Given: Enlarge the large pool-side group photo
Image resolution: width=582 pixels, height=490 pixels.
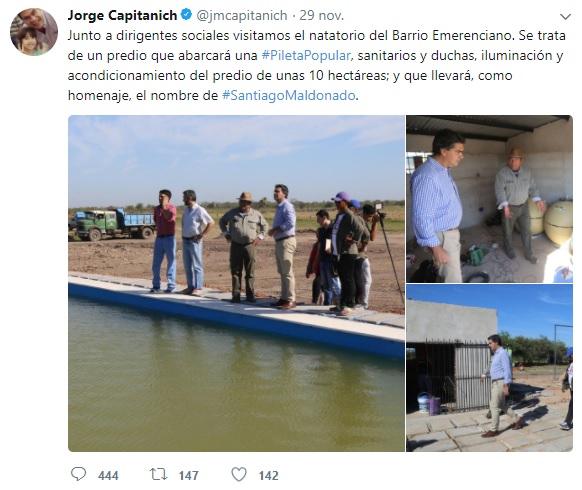Looking at the screenshot, I should (x=236, y=283).
